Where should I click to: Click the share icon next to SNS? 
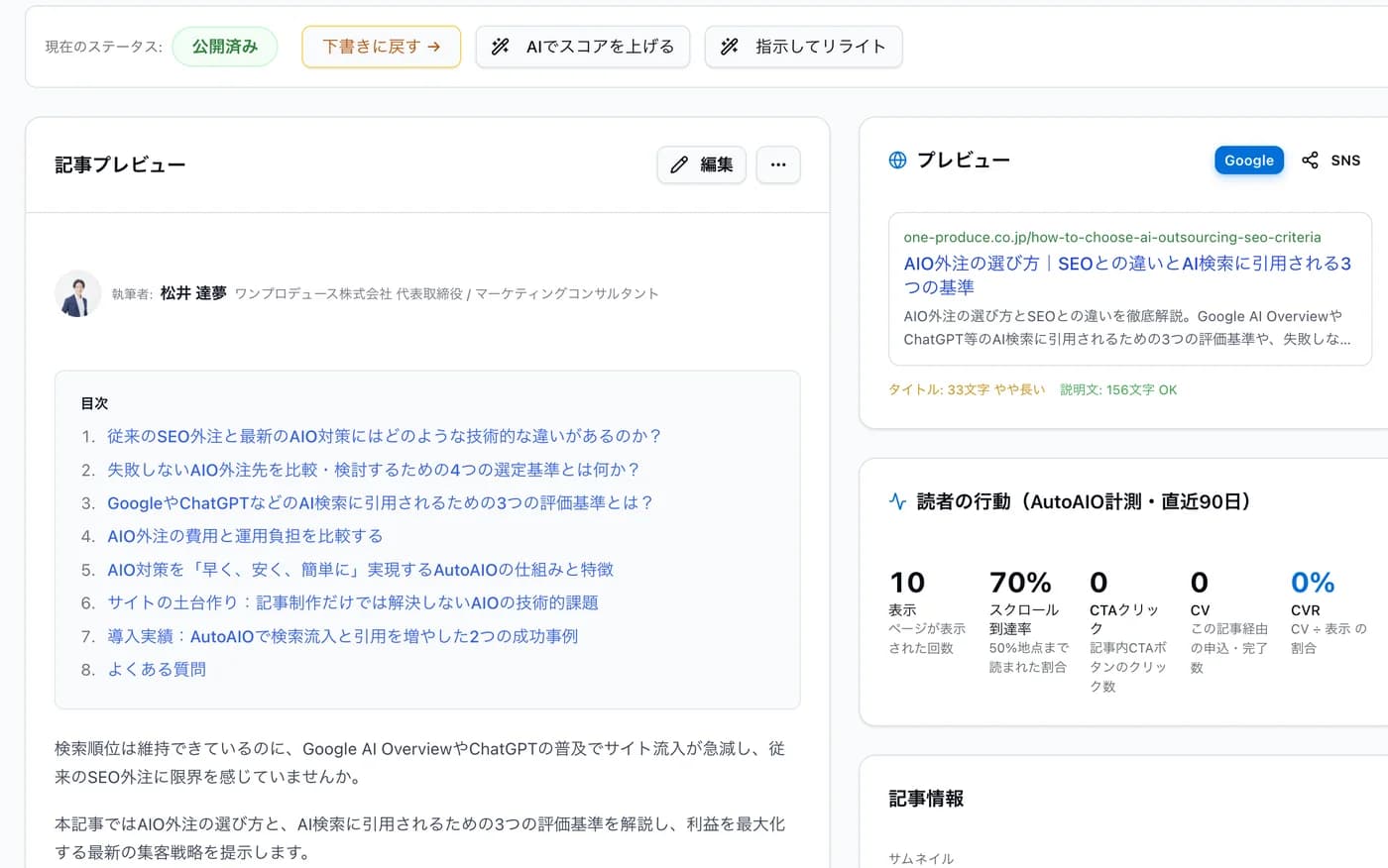click(x=1310, y=161)
